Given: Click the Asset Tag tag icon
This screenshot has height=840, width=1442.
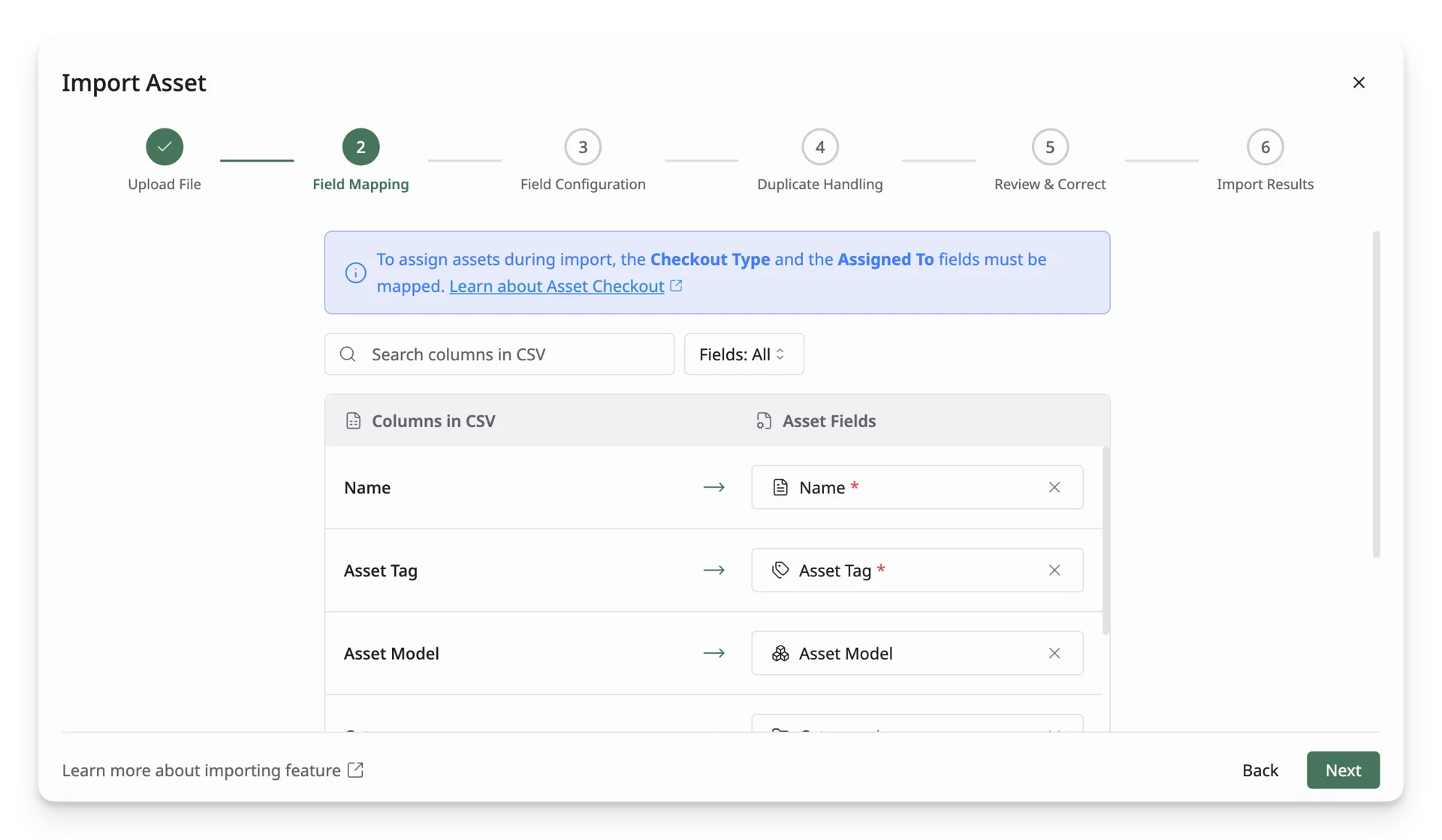Looking at the screenshot, I should [780, 570].
